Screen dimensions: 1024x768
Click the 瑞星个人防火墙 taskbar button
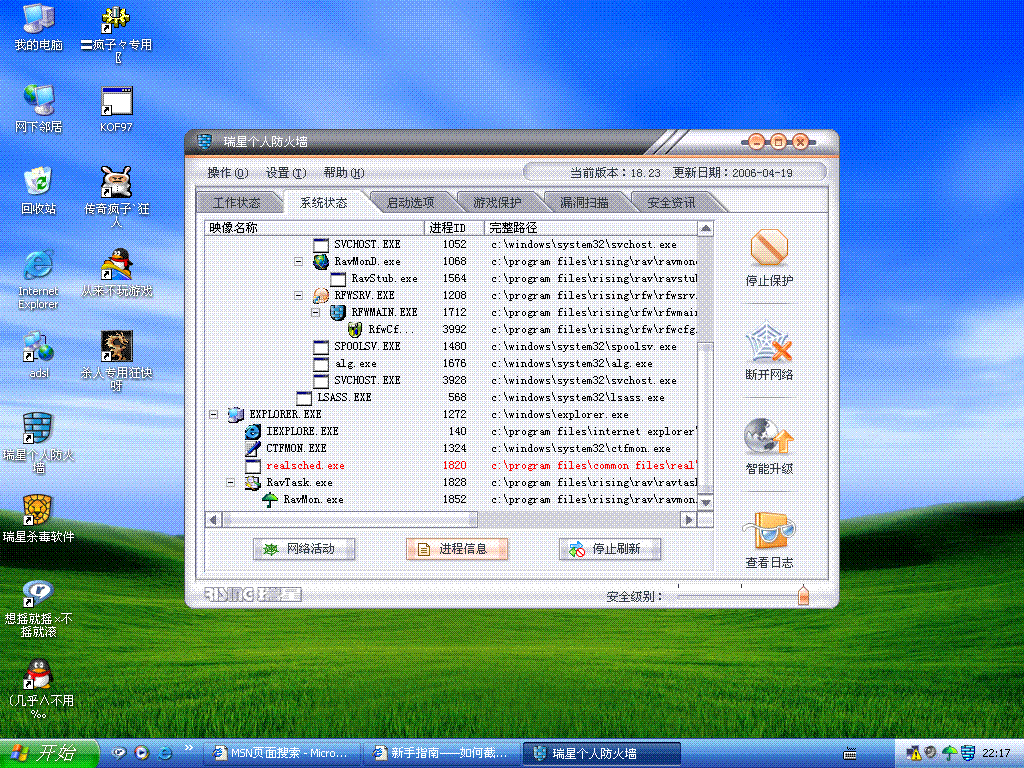click(601, 754)
